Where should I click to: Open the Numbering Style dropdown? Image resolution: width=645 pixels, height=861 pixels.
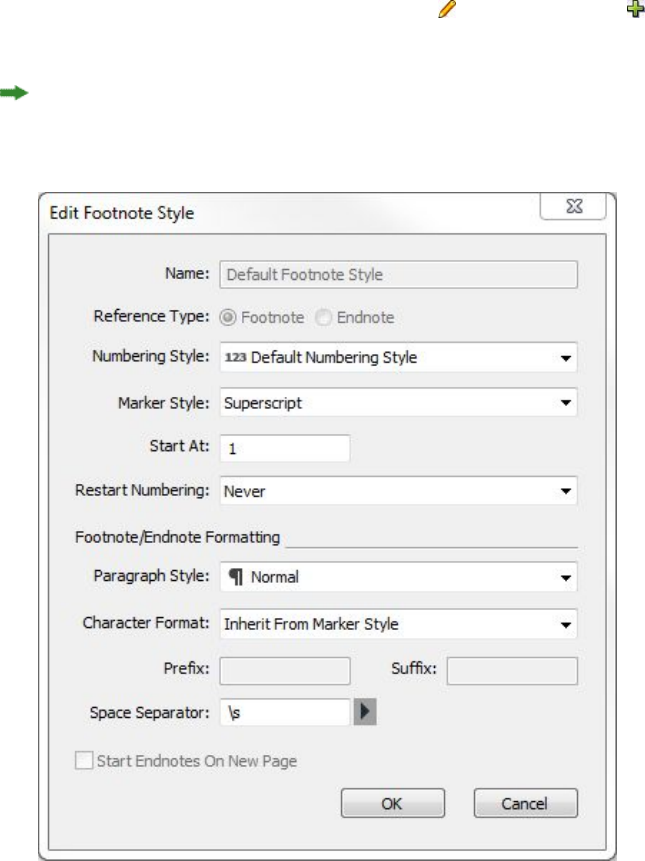tap(566, 356)
